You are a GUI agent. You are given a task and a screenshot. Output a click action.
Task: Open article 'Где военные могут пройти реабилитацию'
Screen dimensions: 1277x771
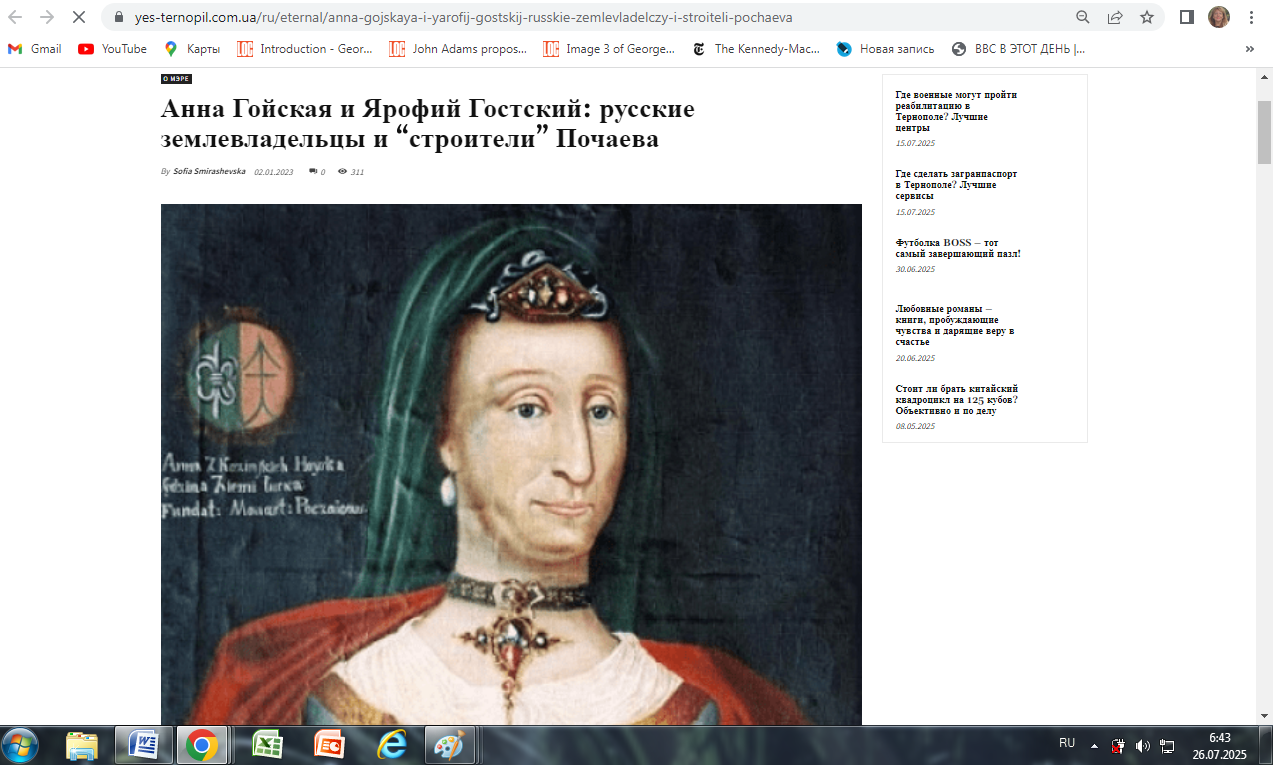[x=956, y=111]
